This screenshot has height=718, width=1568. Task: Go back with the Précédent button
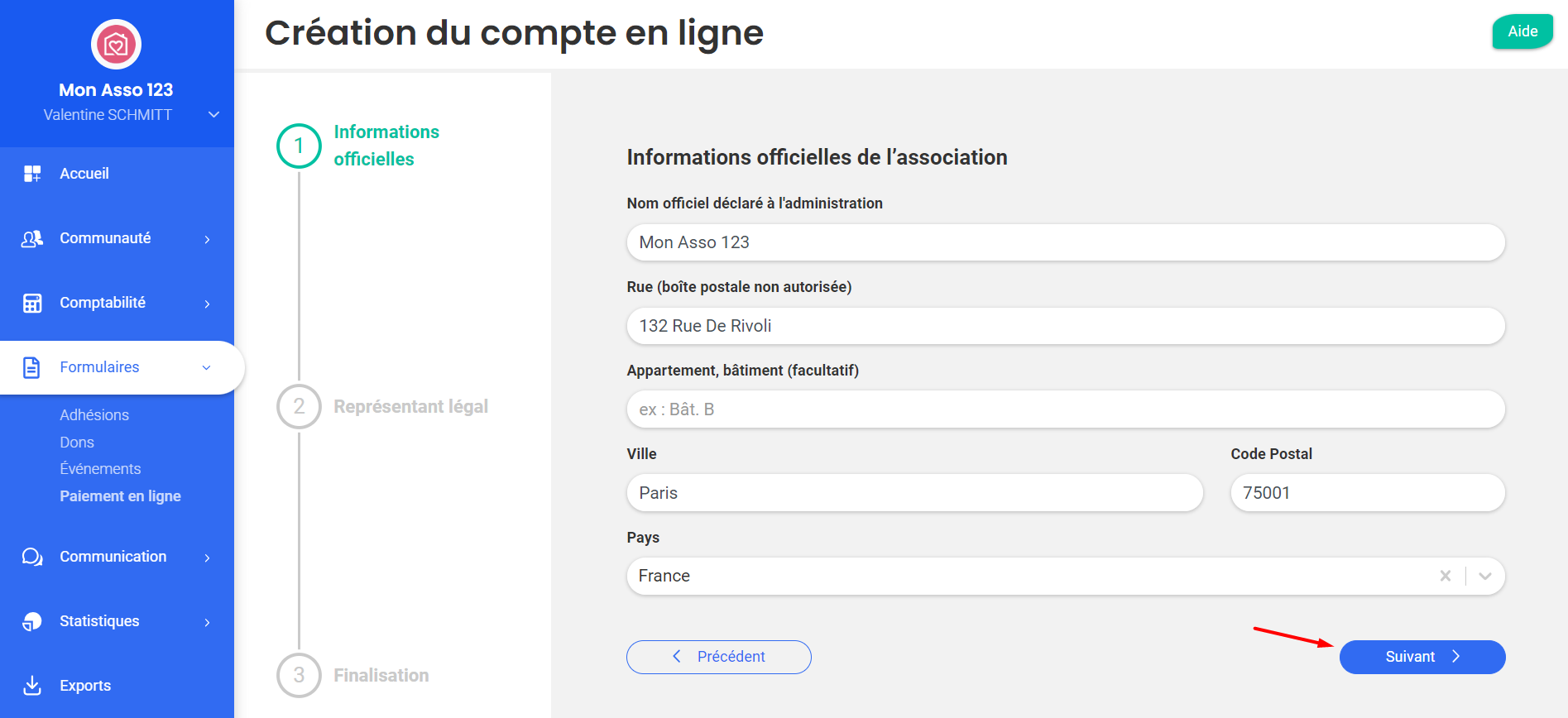(x=718, y=657)
